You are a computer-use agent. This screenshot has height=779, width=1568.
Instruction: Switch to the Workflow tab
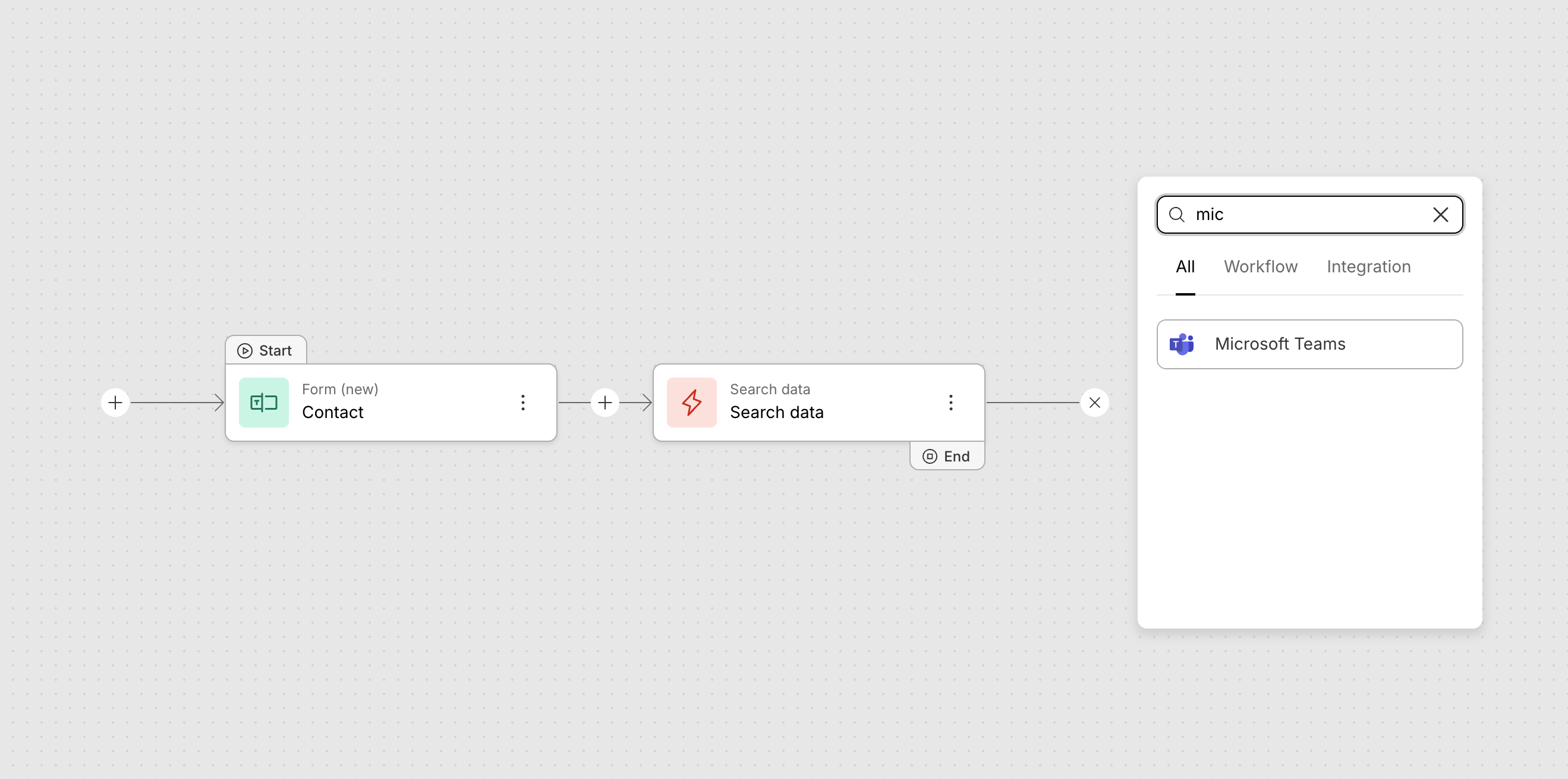pyautogui.click(x=1260, y=267)
